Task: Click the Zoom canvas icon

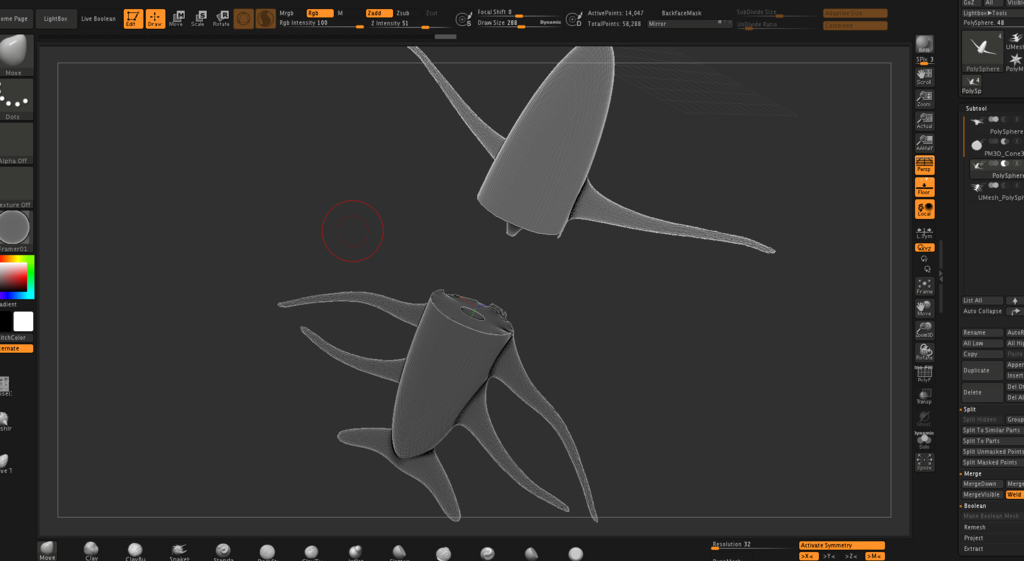Action: pyautogui.click(x=924, y=99)
